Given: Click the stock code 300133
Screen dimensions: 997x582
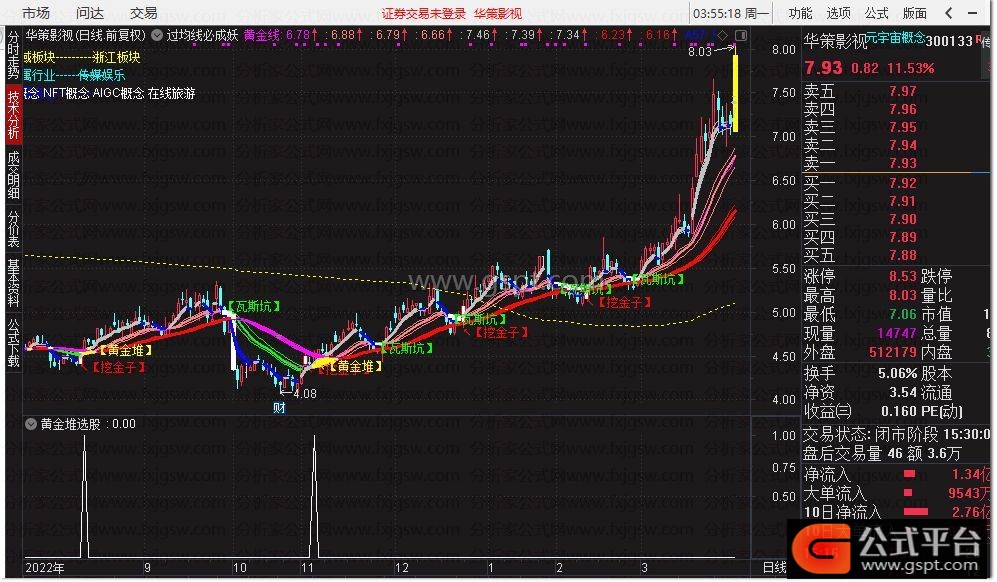Looking at the screenshot, I should point(949,41).
